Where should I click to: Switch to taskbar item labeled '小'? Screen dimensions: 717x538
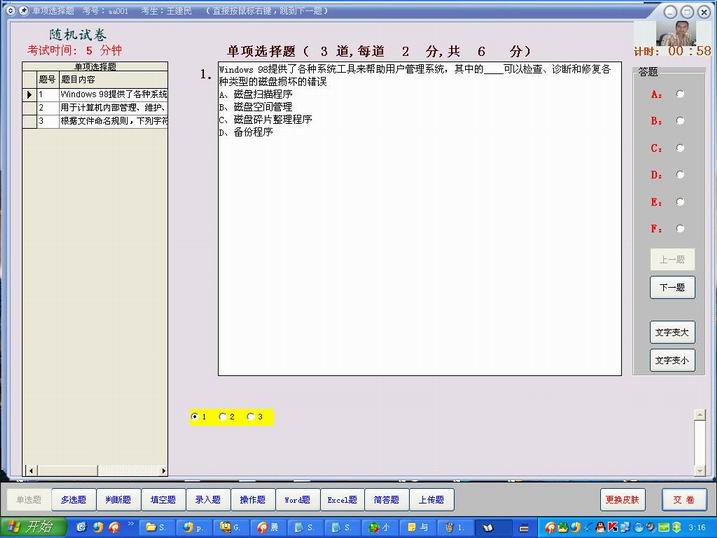pyautogui.click(x=380, y=527)
